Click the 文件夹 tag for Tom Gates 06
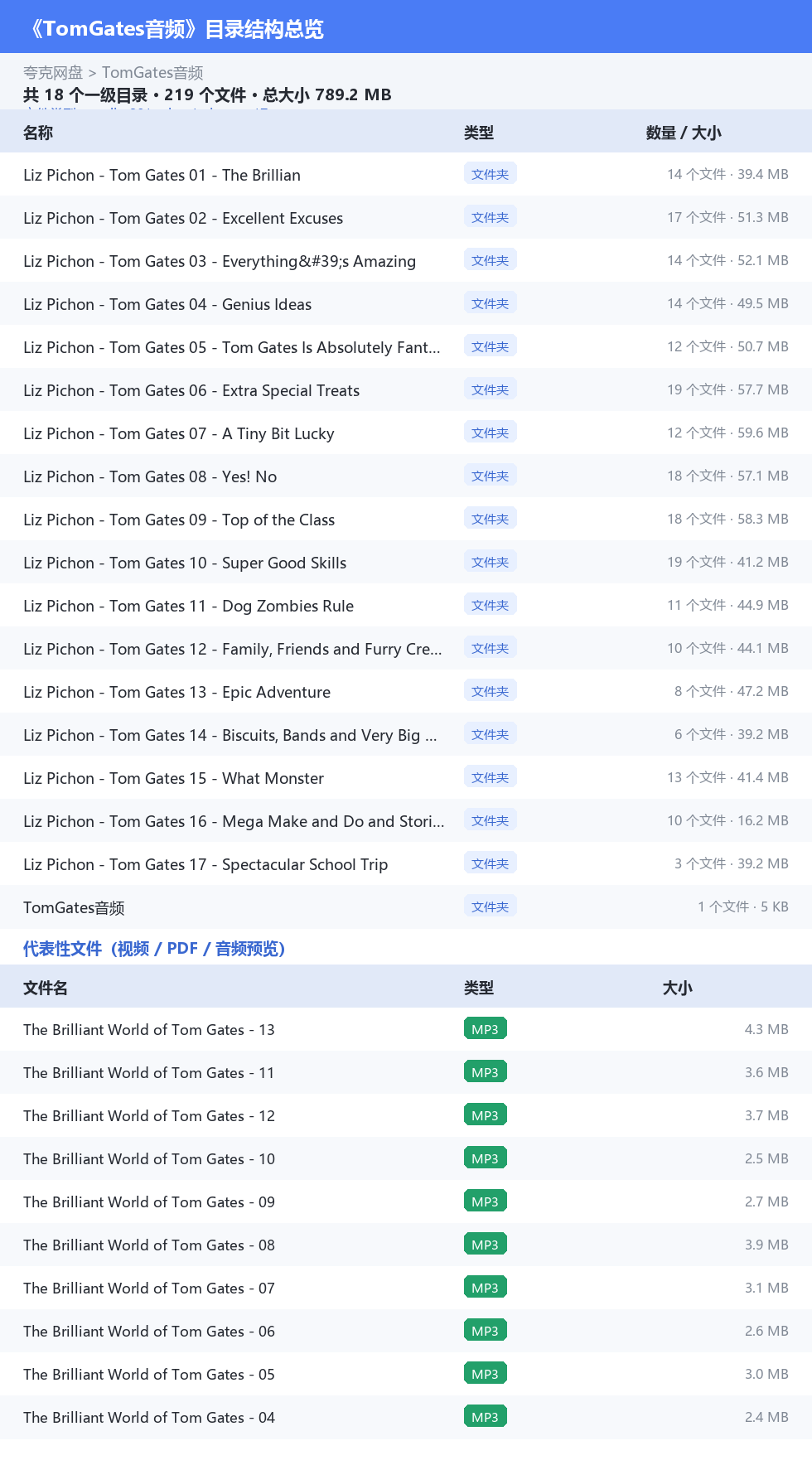The height and width of the screenshot is (1465, 812). click(x=491, y=389)
